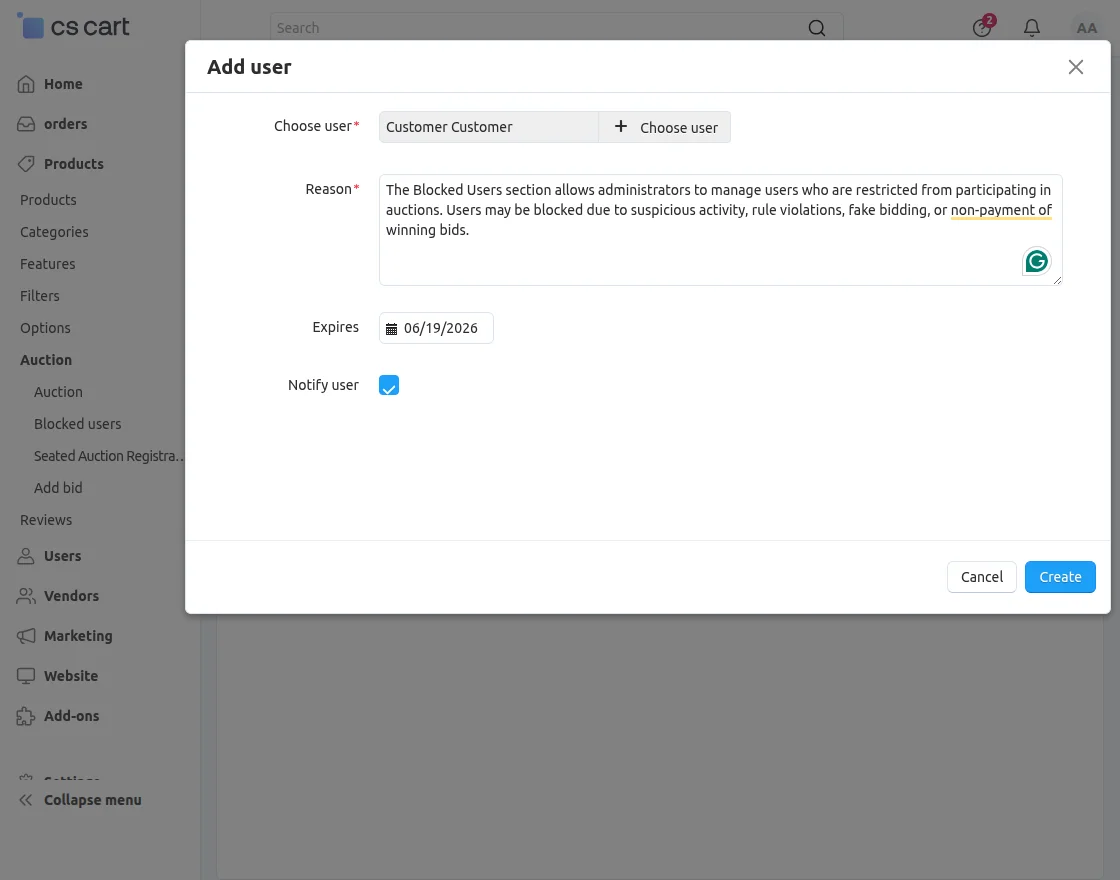Open orders inbox icon in sidebar
The height and width of the screenshot is (880, 1120).
(x=26, y=124)
